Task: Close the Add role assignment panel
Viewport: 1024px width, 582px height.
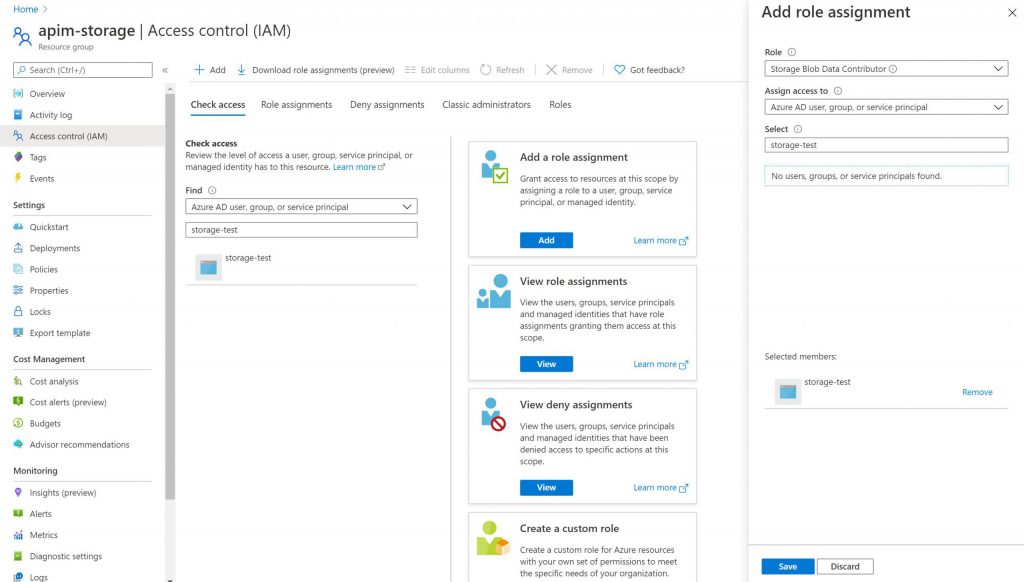Action: tap(1012, 12)
